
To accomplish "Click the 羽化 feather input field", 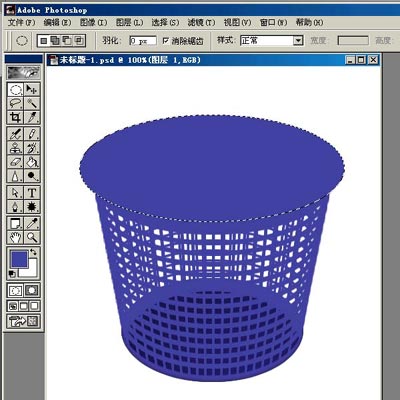I will (x=143, y=41).
